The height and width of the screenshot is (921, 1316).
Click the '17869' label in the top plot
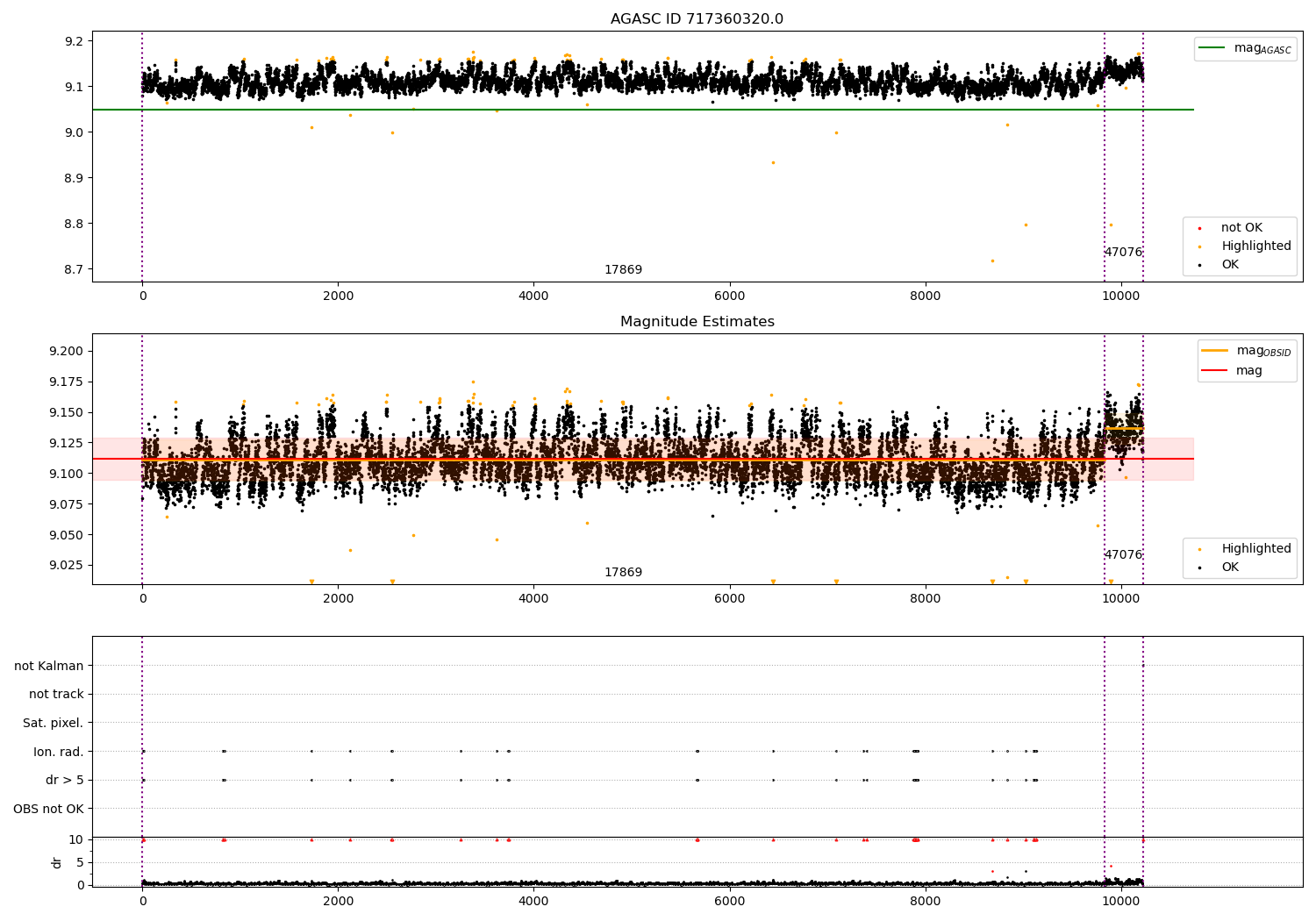pos(623,270)
